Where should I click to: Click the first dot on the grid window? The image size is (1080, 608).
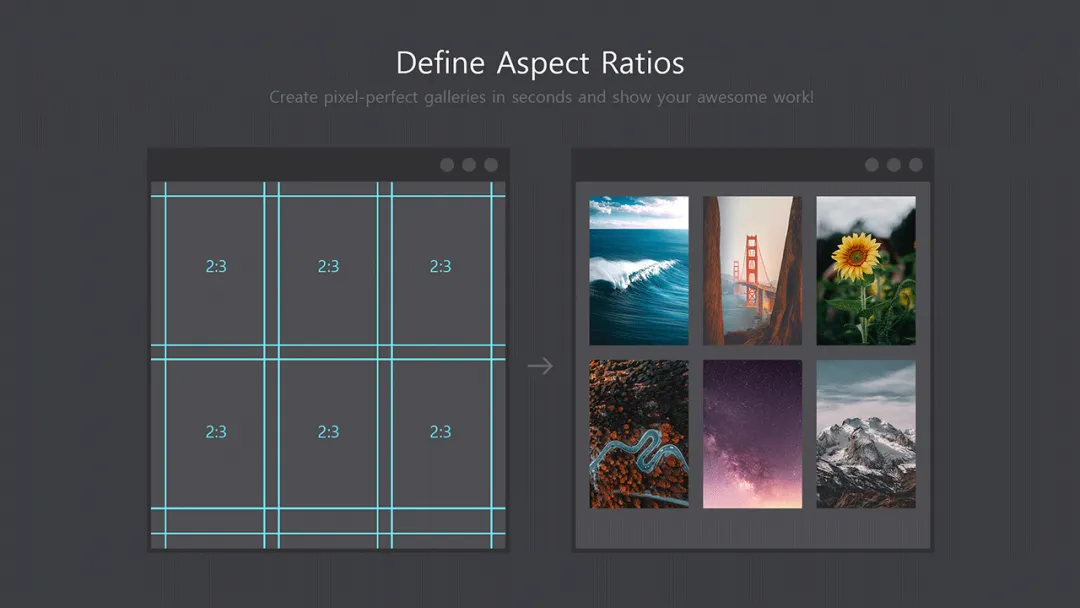click(x=447, y=165)
